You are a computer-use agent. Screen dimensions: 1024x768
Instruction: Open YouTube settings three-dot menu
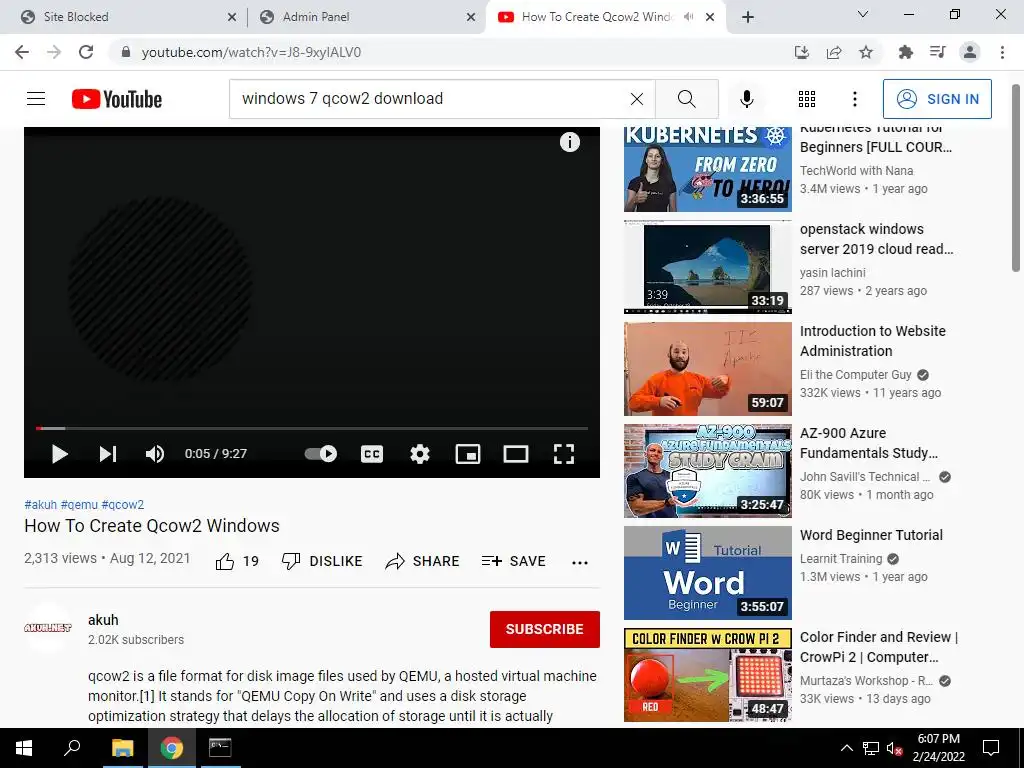(x=854, y=99)
